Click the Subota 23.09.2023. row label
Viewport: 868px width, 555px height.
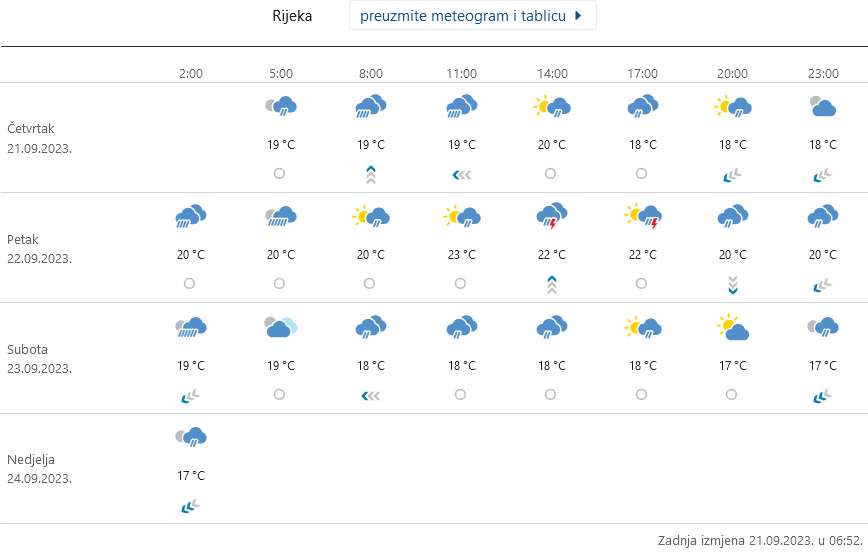point(40,359)
